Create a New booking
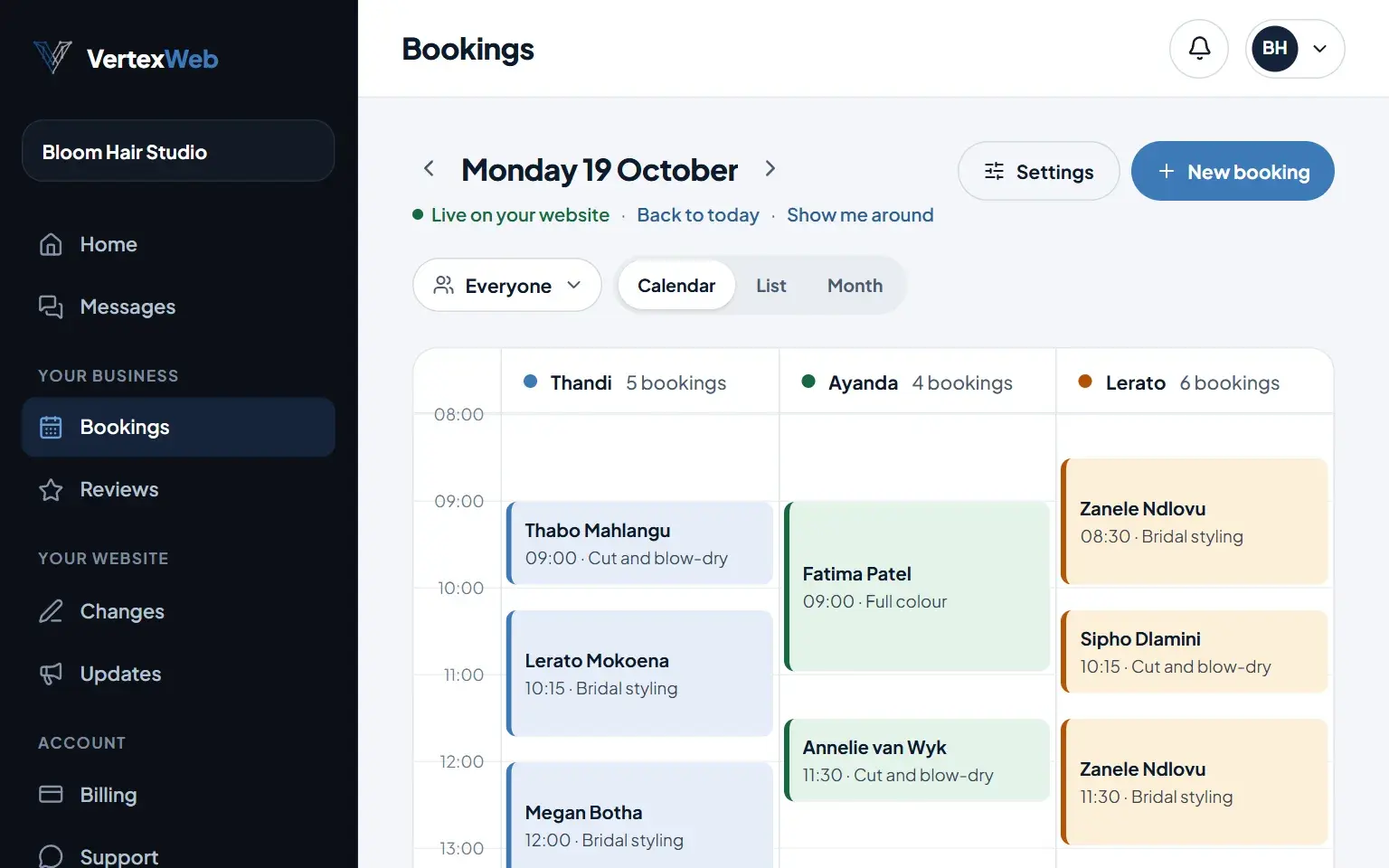 [1233, 171]
